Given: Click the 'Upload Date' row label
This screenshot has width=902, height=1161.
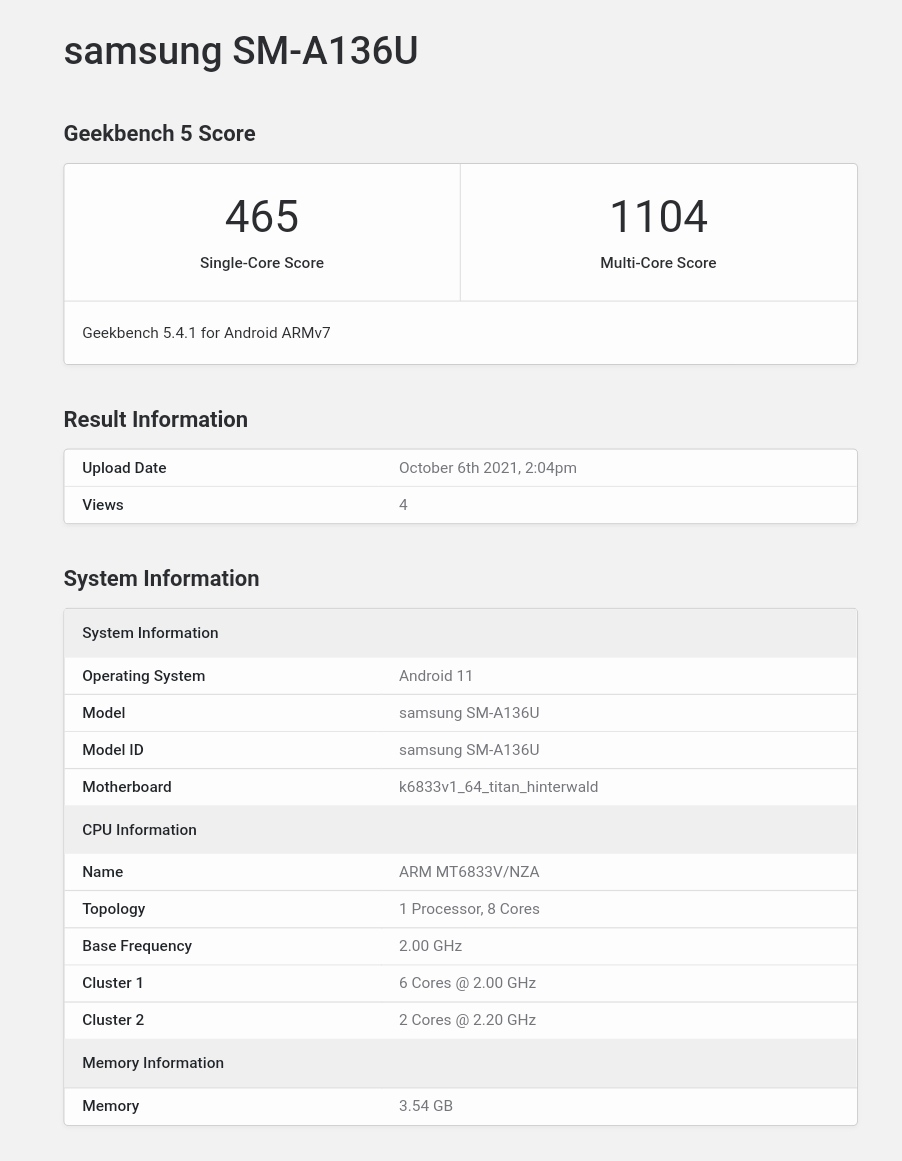Looking at the screenshot, I should (x=124, y=468).
